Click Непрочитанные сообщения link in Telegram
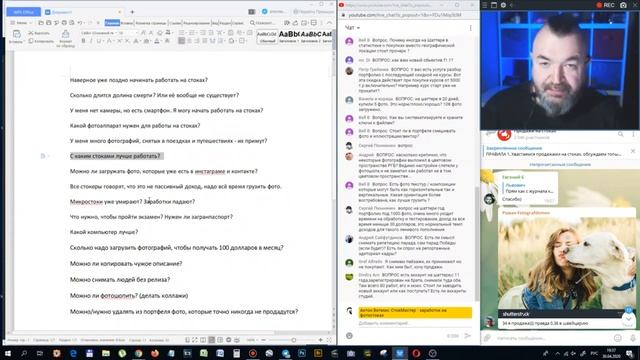640x360 pixels. point(560,164)
